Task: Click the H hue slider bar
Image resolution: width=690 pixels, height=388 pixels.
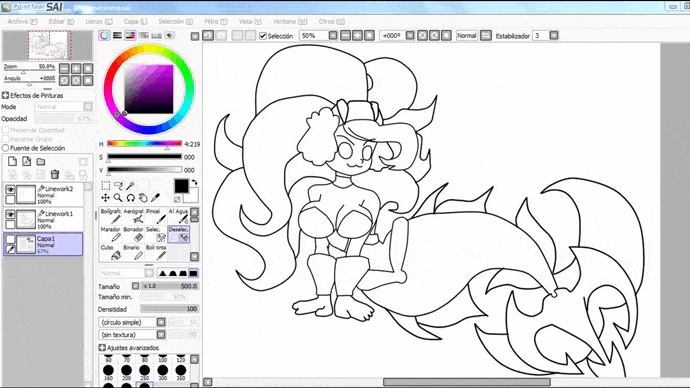Action: pyautogui.click(x=144, y=143)
